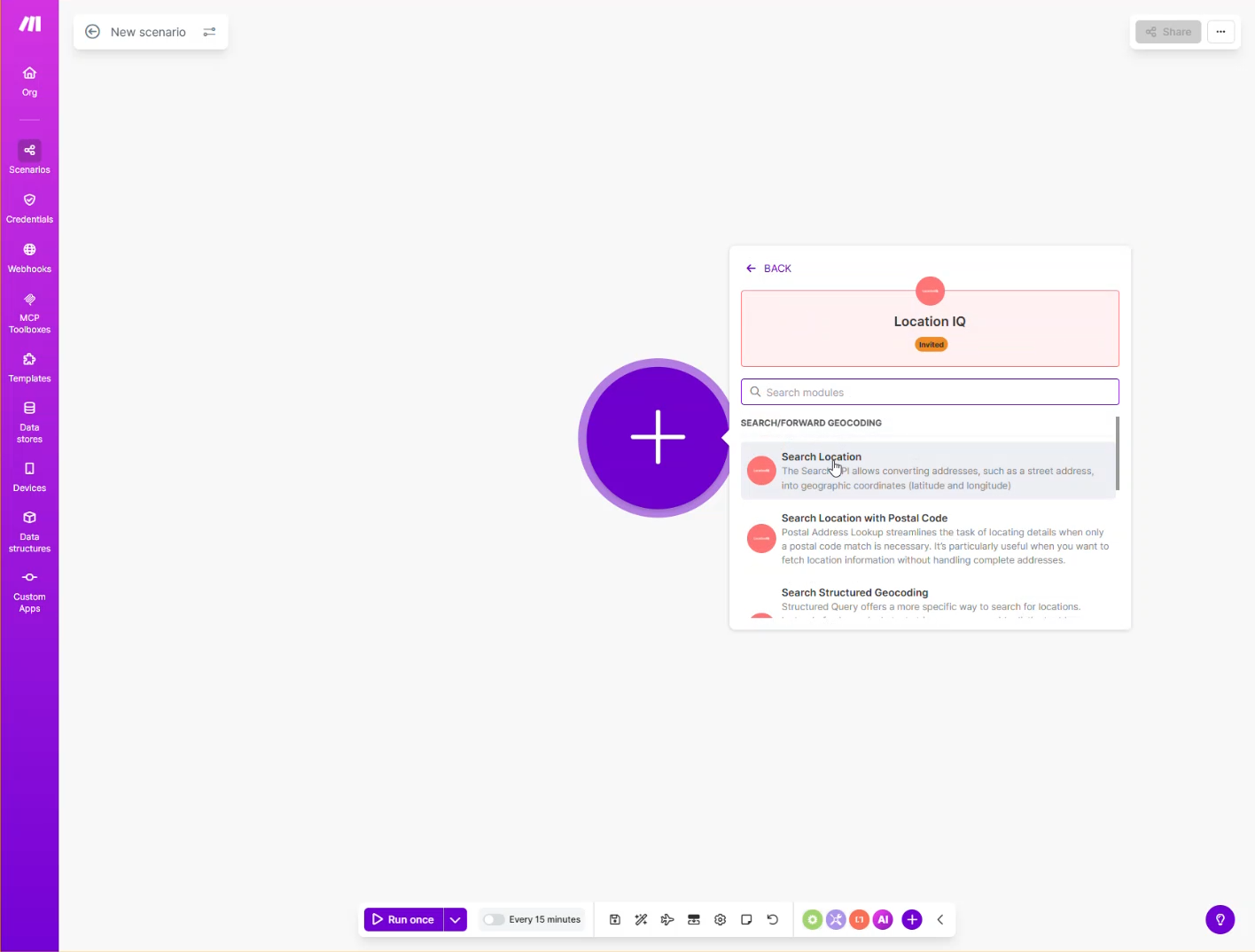Toggle the Every 15 minutes schedule switch
The image size is (1255, 952).
(494, 919)
